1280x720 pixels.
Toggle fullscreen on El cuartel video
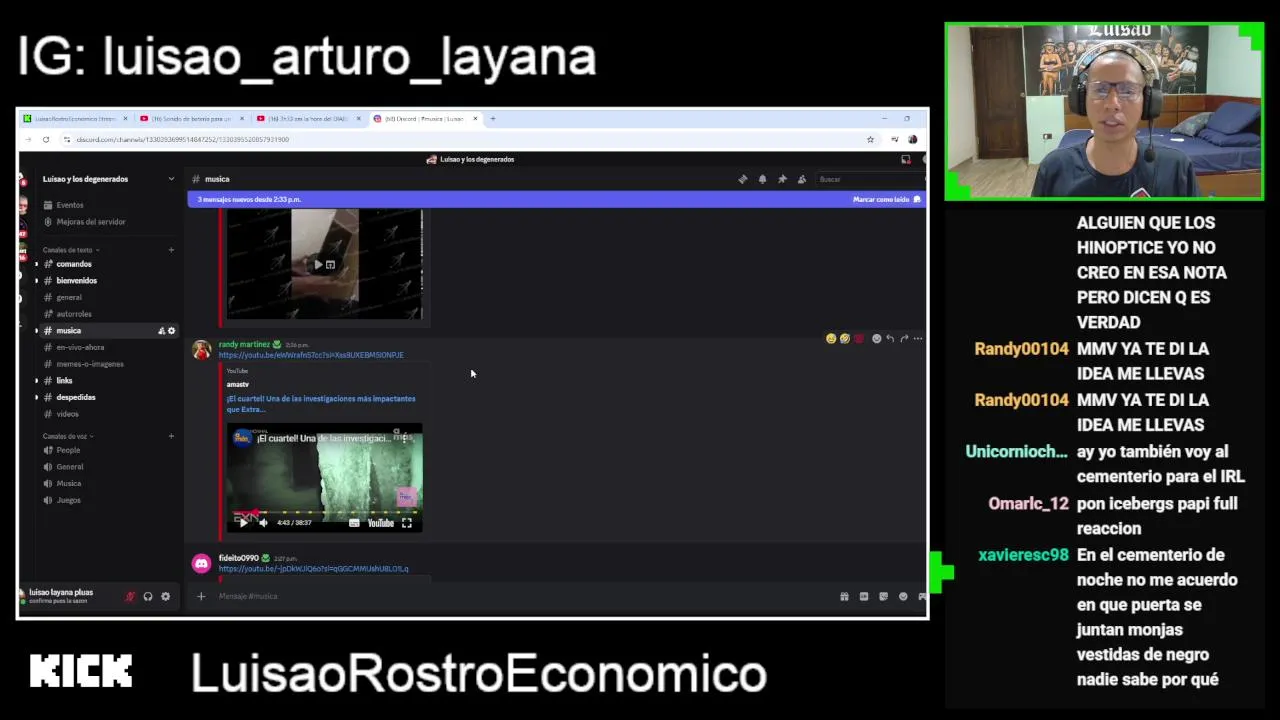point(407,522)
